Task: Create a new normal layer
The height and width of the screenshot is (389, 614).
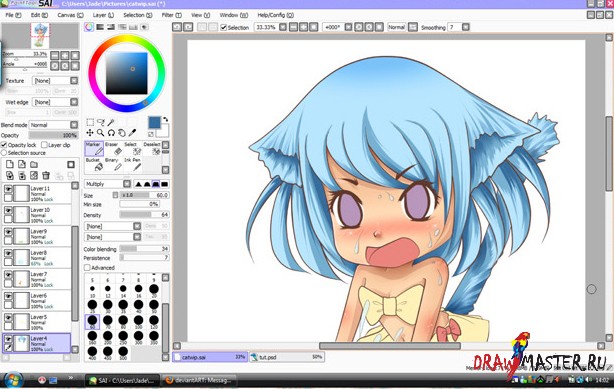Action: click(x=10, y=164)
